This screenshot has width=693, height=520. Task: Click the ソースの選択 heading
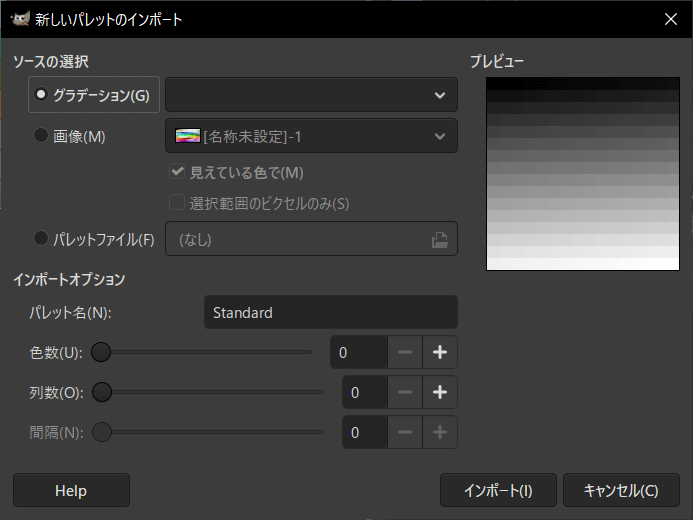[x=51, y=61]
